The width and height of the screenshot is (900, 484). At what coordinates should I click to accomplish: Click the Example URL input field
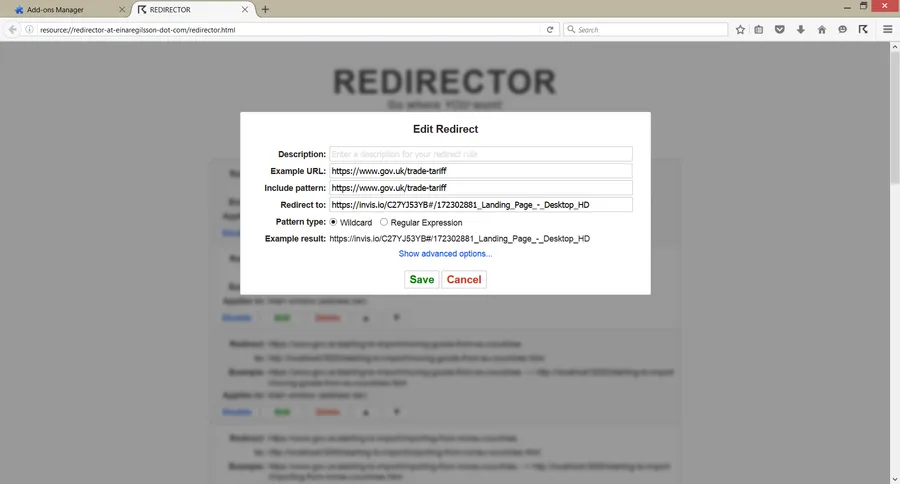point(481,171)
